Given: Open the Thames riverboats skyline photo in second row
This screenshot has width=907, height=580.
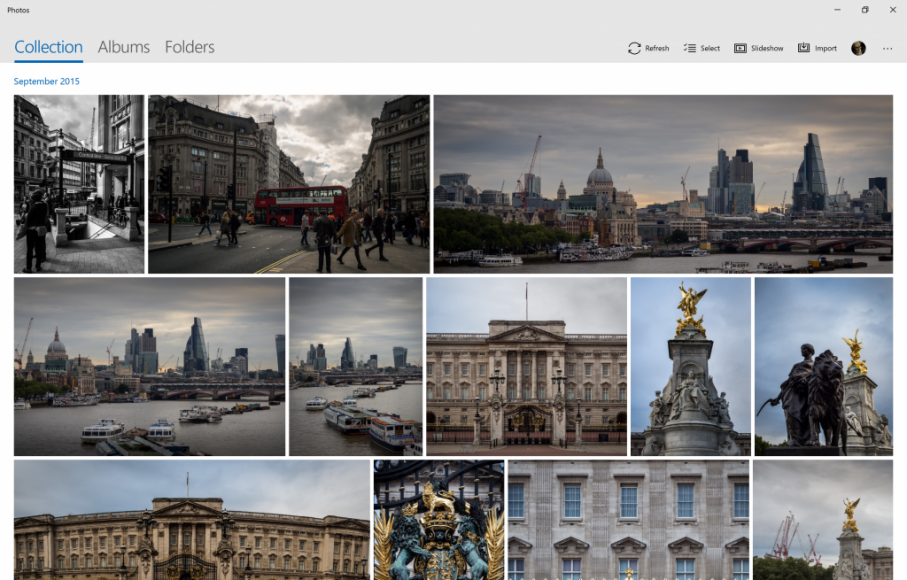Looking at the screenshot, I should point(149,366).
